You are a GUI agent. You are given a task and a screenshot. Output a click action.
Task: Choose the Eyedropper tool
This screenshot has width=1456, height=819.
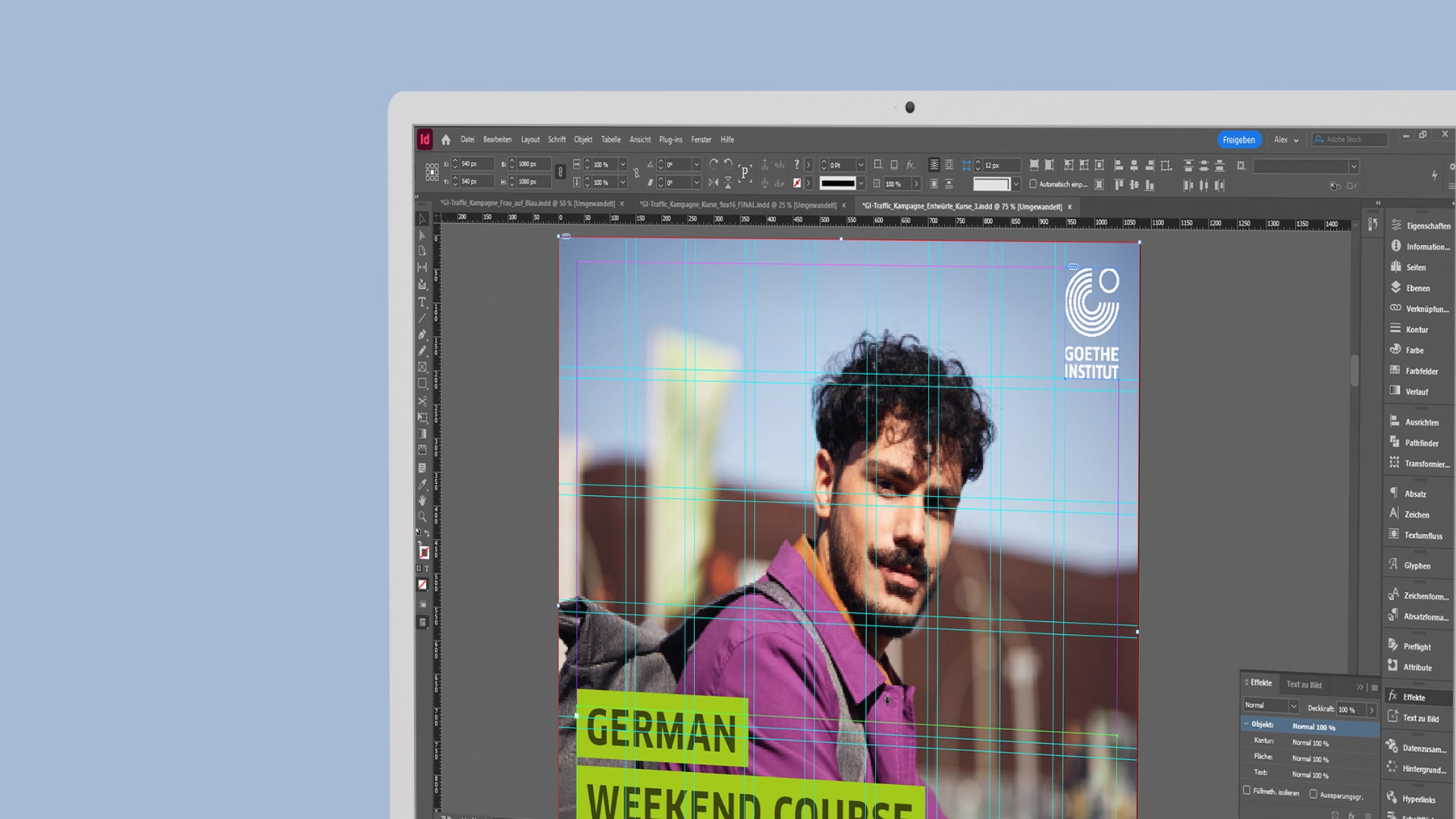coord(422,484)
